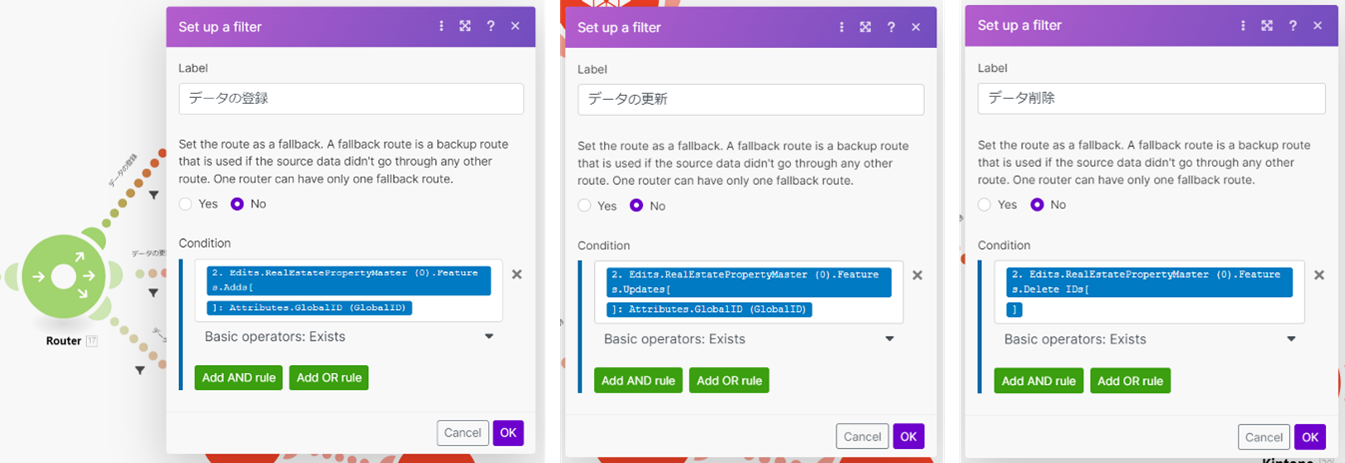Select No fallback in データ削除 dialog

[x=1038, y=204]
